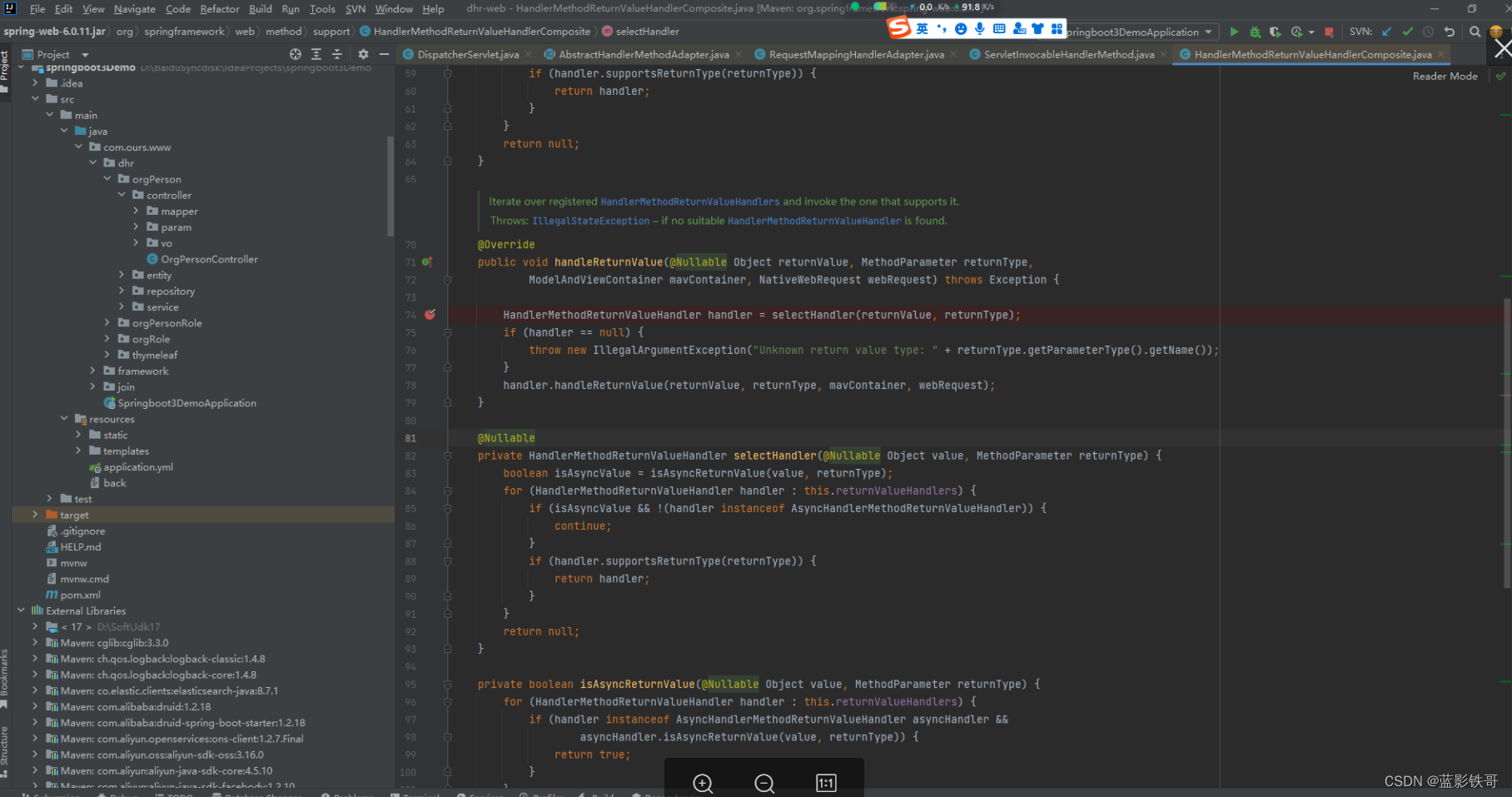Expand the mapper package

136,211
